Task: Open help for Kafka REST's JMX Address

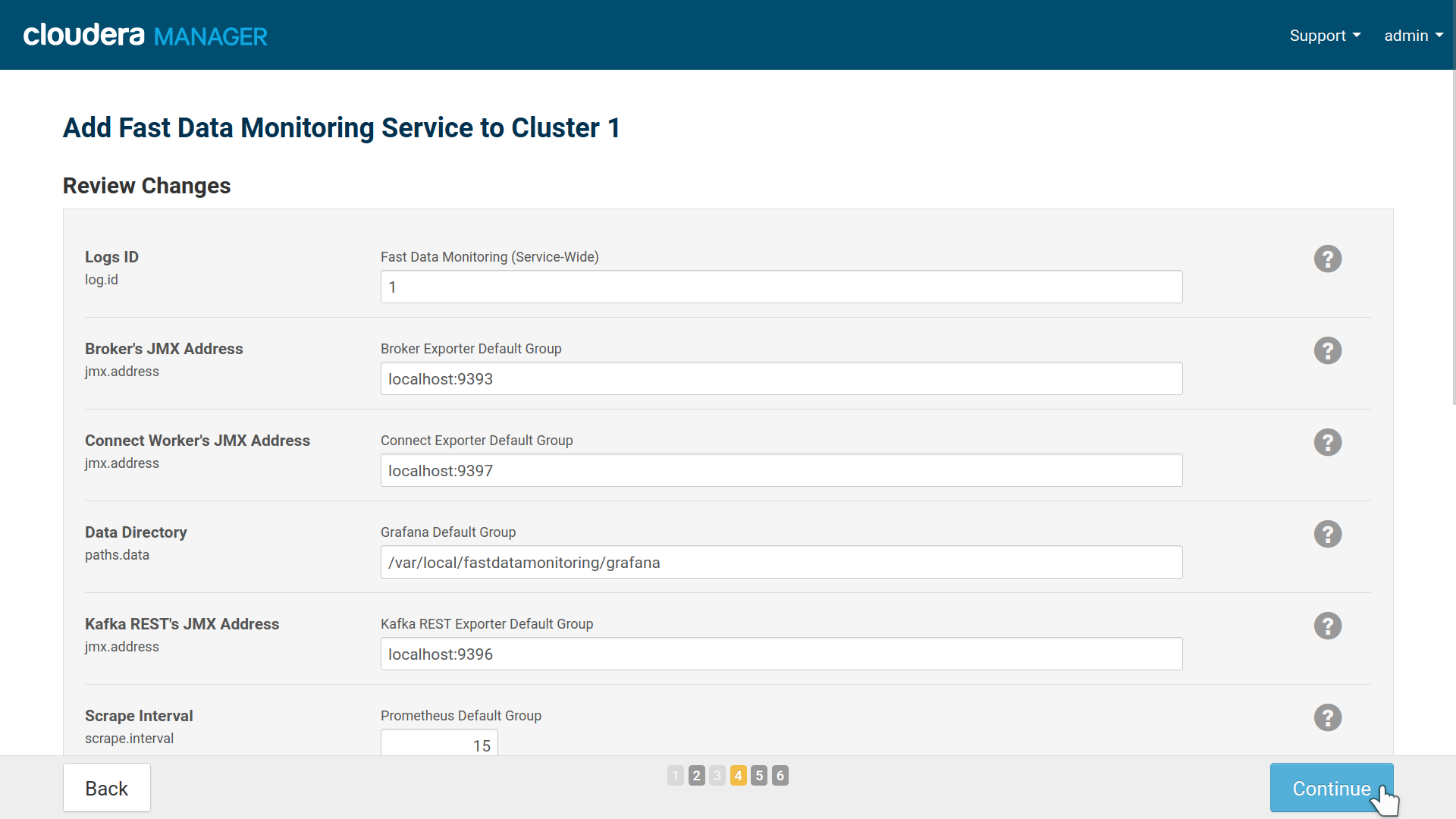Action: [x=1328, y=626]
